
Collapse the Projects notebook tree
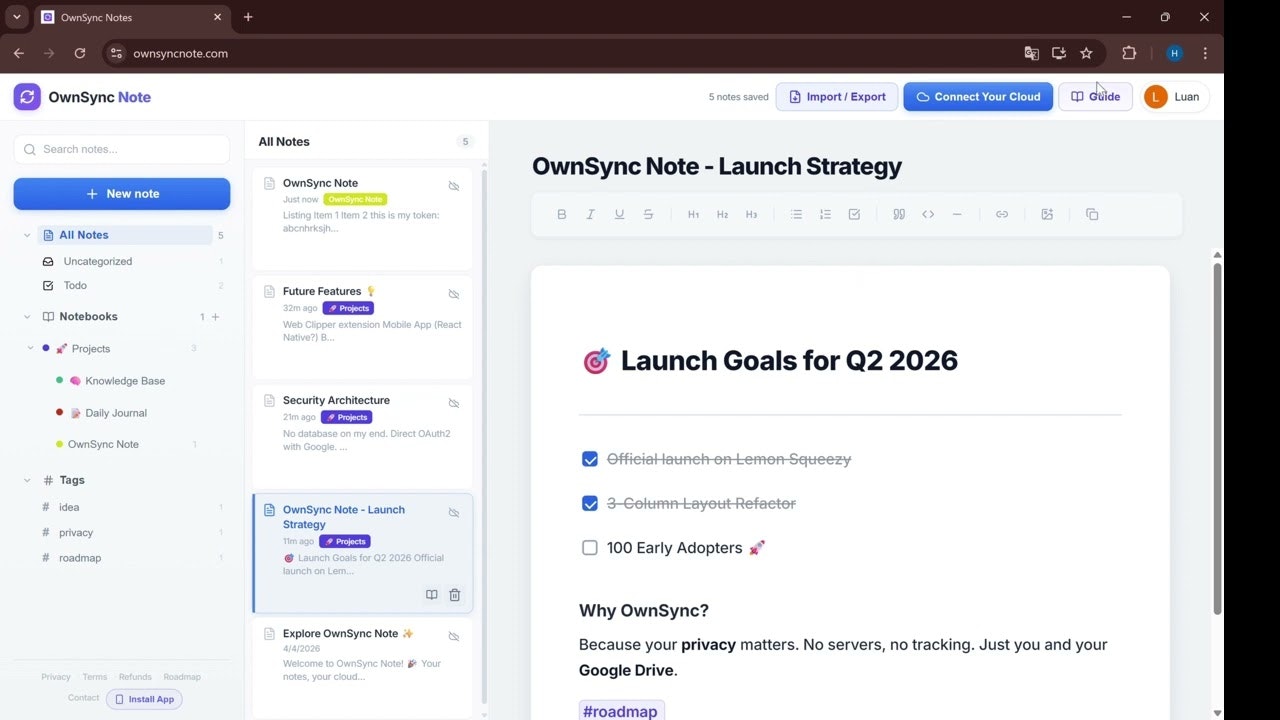29,348
